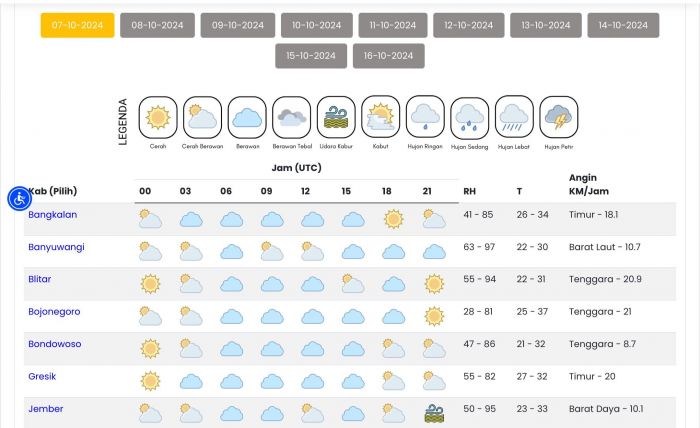This screenshot has height=428, width=700.
Task: Select the Berawan Tebal legend icon
Action: click(292, 117)
